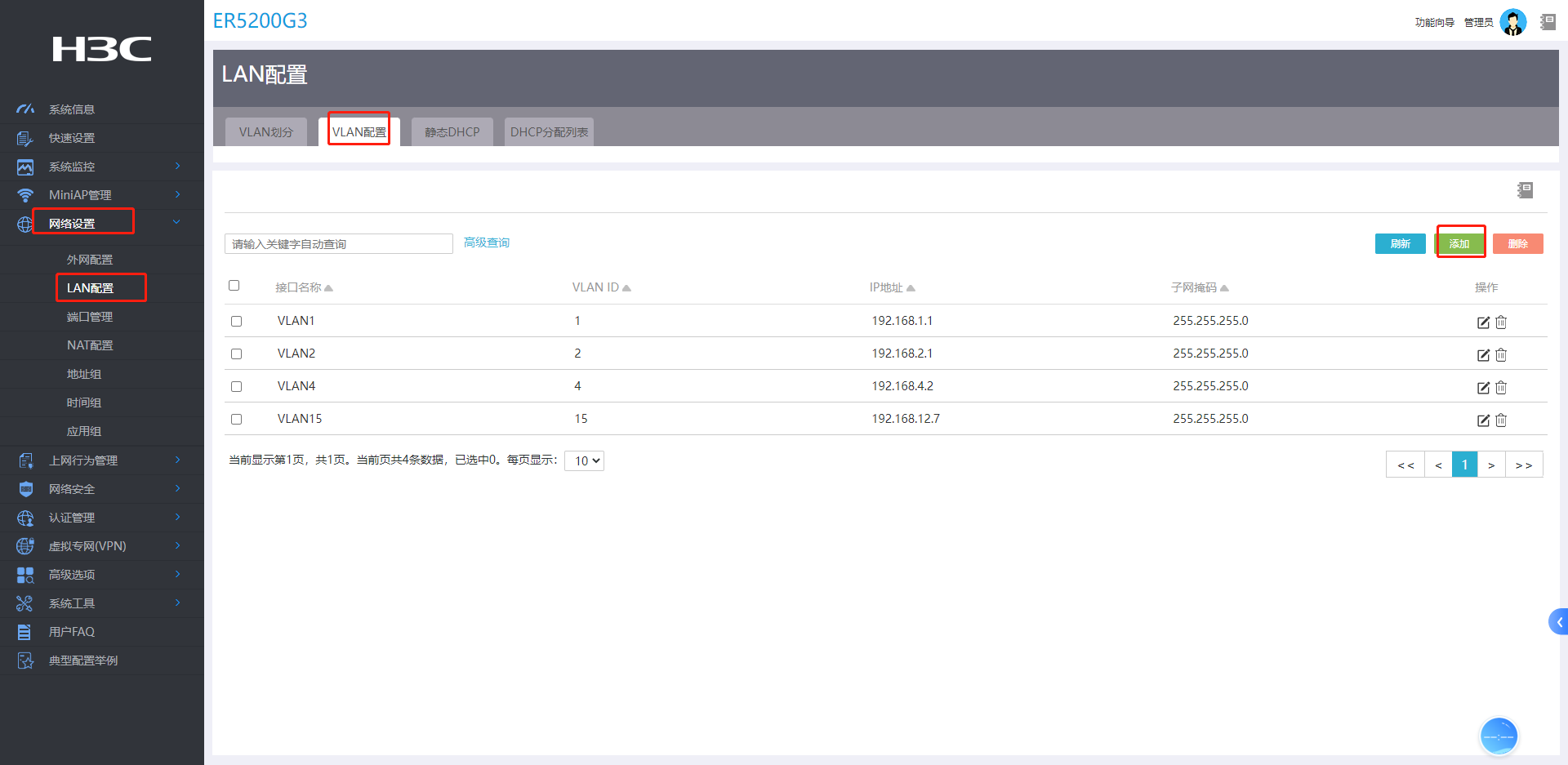Check the VLAN2 row checkbox

(x=237, y=354)
